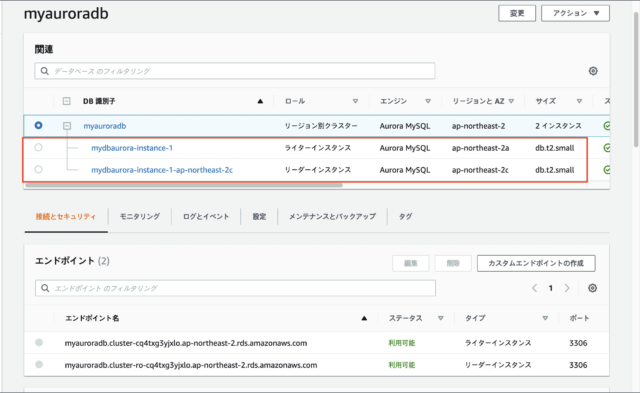The height and width of the screenshot is (393, 640).
Task: Go to previous endpoints page arrow
Action: (x=534, y=288)
